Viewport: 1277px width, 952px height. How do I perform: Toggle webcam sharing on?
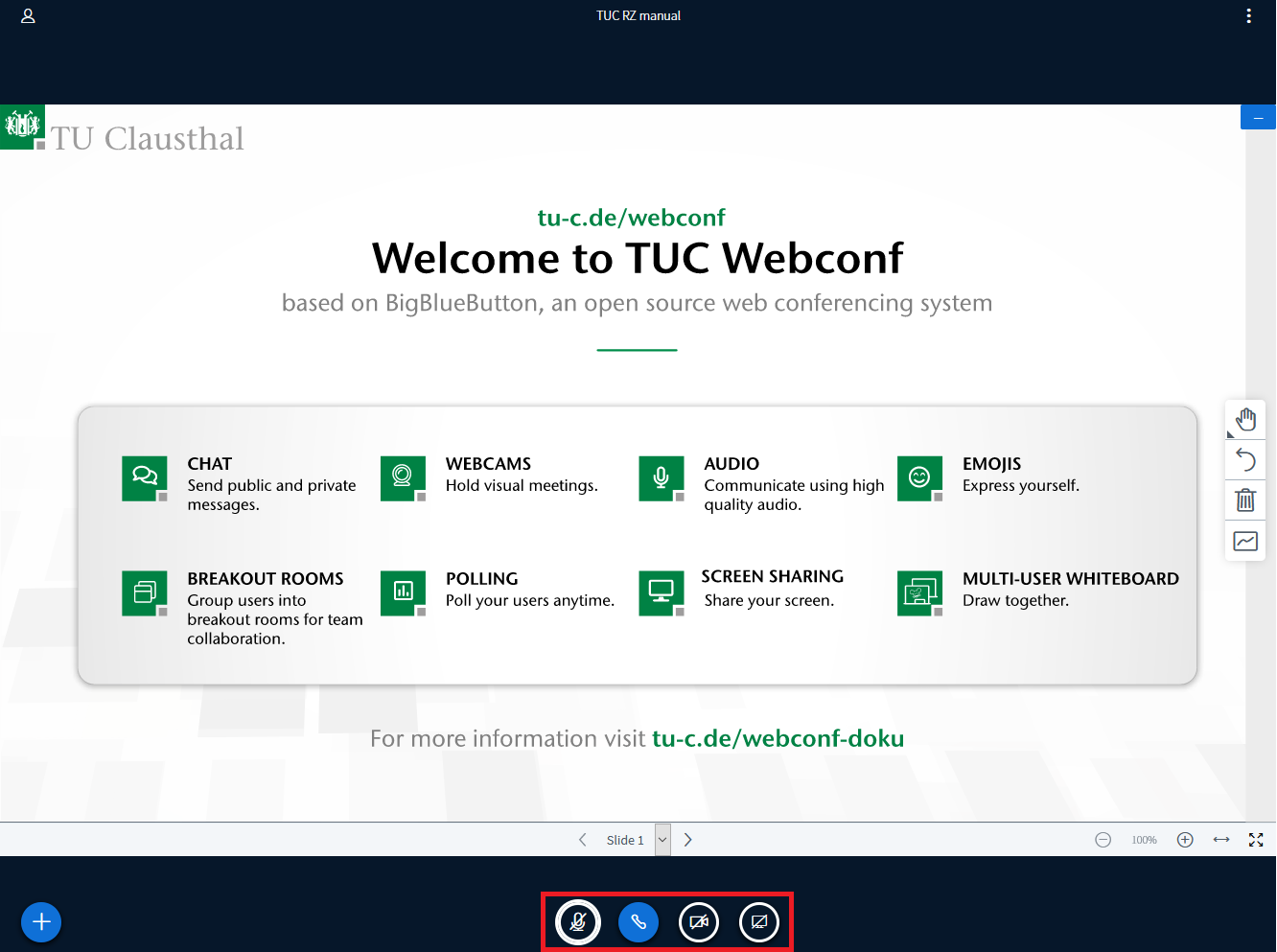699,922
